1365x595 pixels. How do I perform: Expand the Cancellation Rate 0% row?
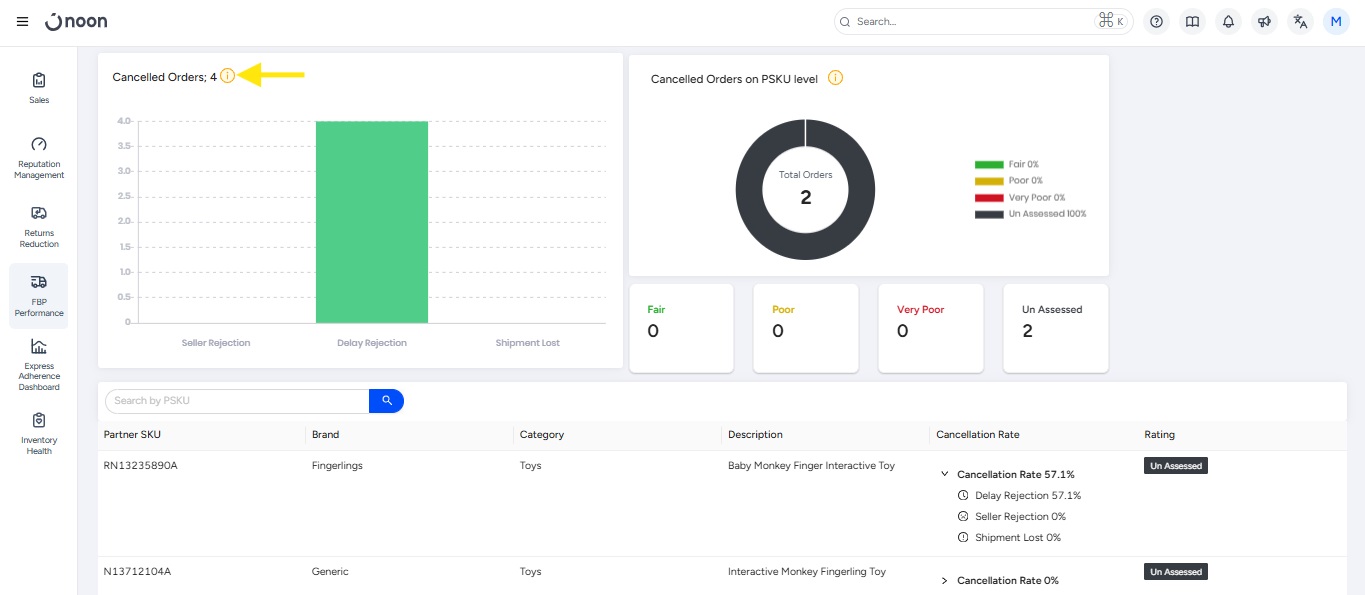(945, 581)
